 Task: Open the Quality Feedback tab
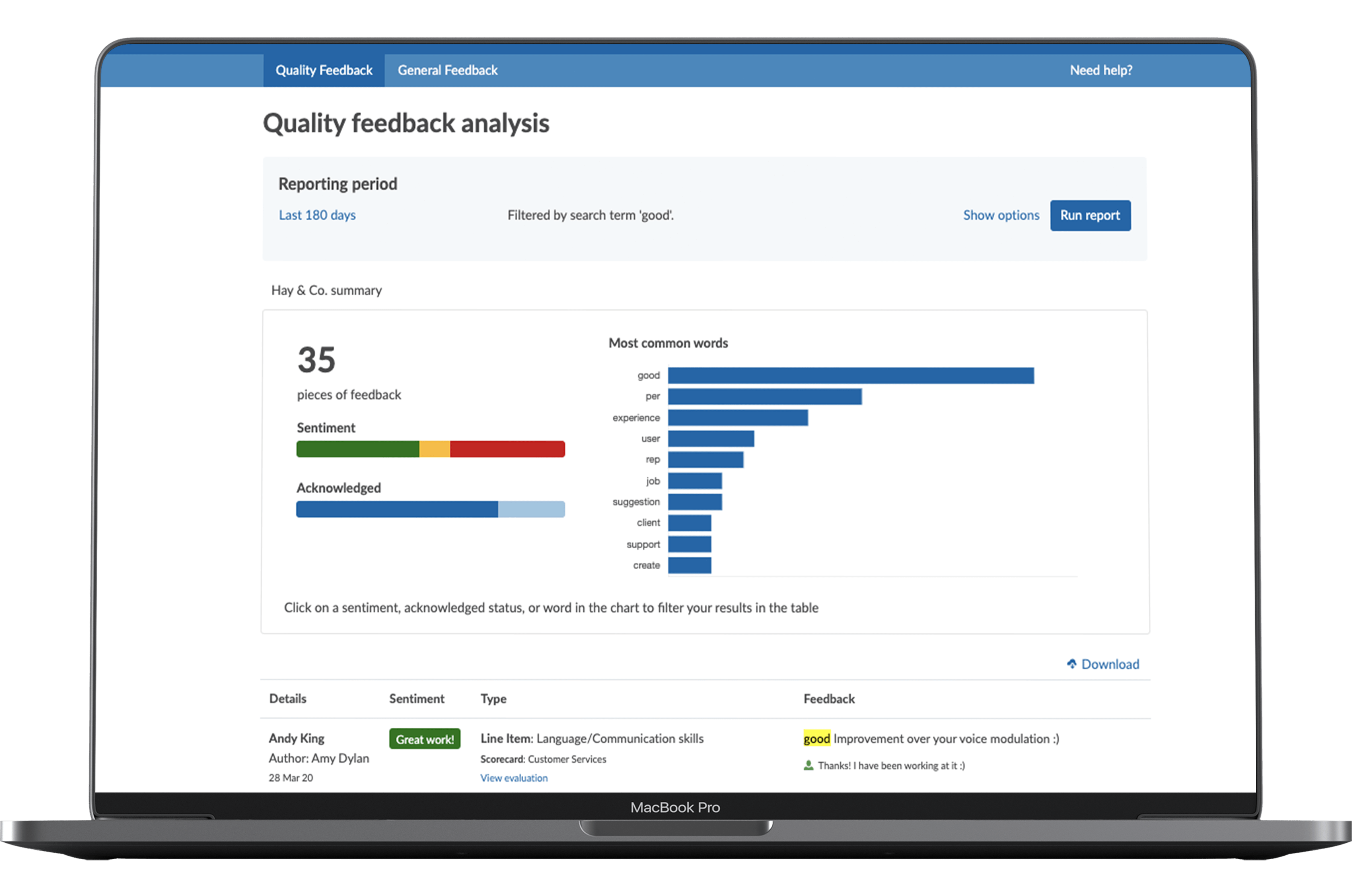(323, 70)
